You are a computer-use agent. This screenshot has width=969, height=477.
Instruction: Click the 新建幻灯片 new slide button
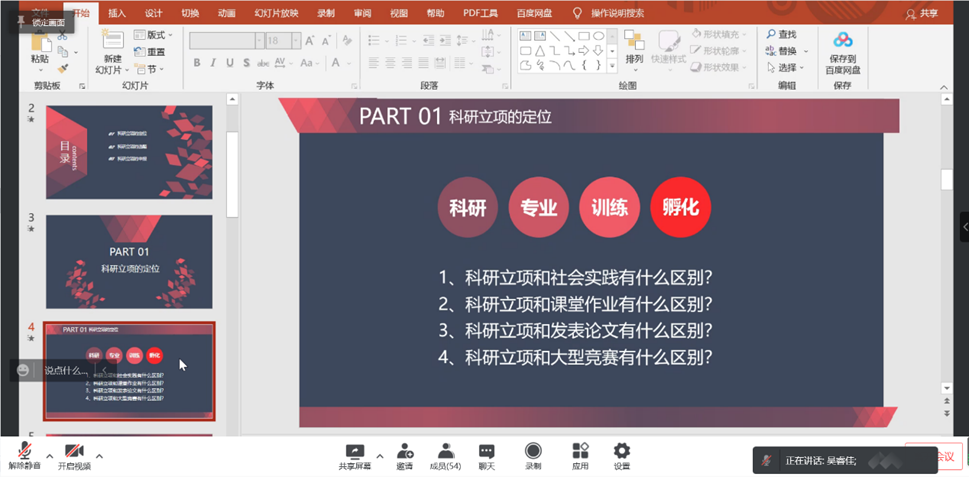coord(112,50)
